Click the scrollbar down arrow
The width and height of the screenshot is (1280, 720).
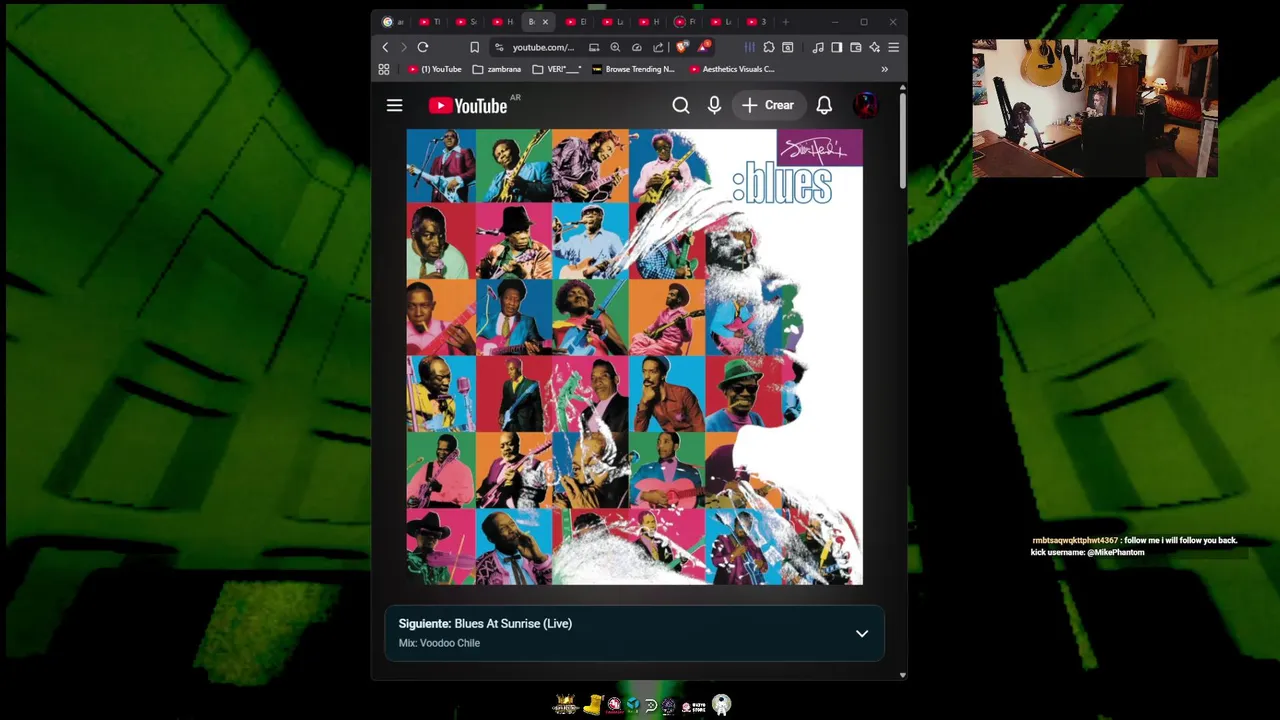(x=902, y=675)
